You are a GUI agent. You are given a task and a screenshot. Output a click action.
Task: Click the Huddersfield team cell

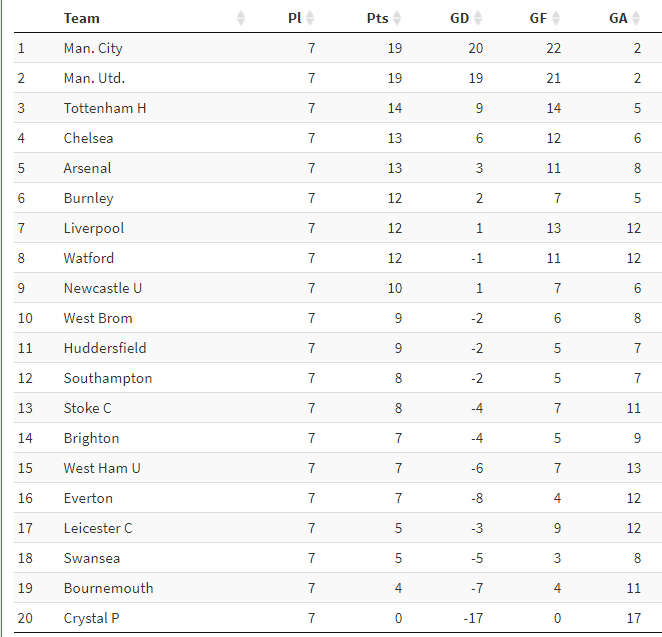point(105,348)
